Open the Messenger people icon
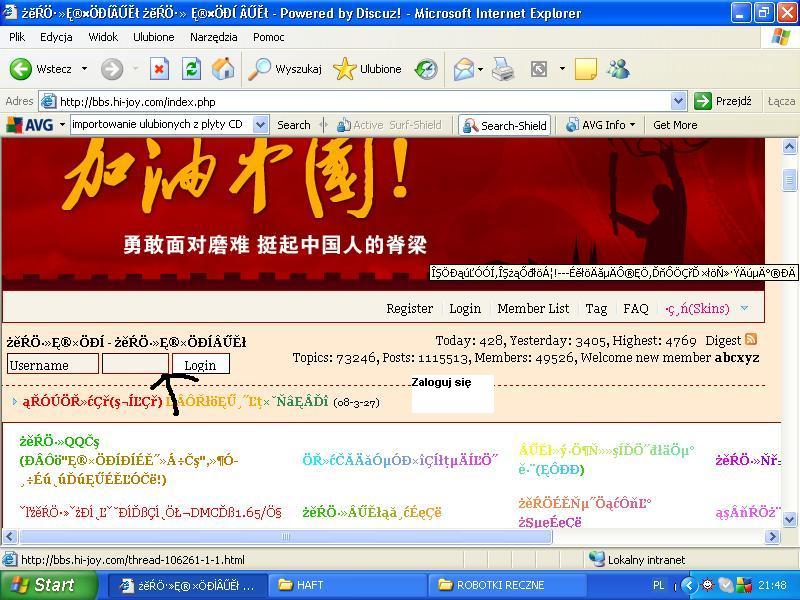The image size is (800, 600). [x=618, y=69]
